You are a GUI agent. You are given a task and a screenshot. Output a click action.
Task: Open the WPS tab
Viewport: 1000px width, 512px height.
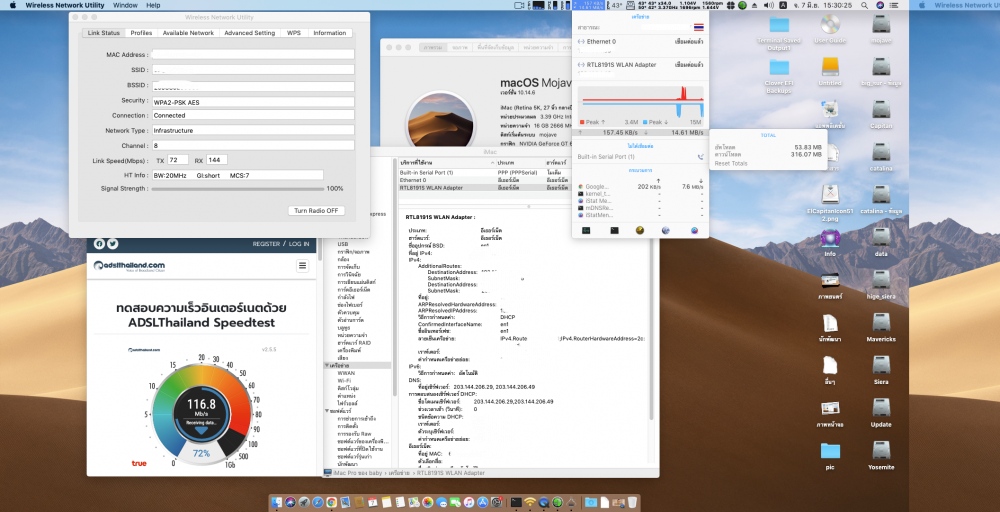293,33
